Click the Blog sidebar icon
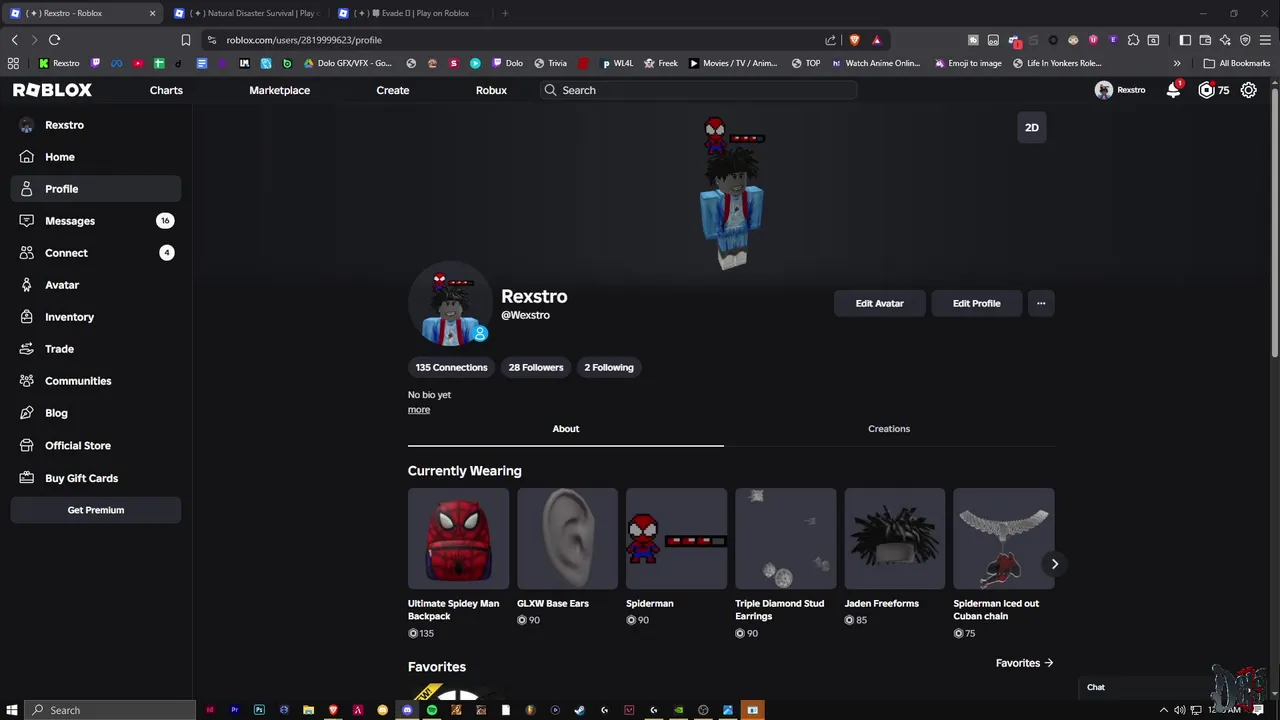1280x720 pixels. 27,413
